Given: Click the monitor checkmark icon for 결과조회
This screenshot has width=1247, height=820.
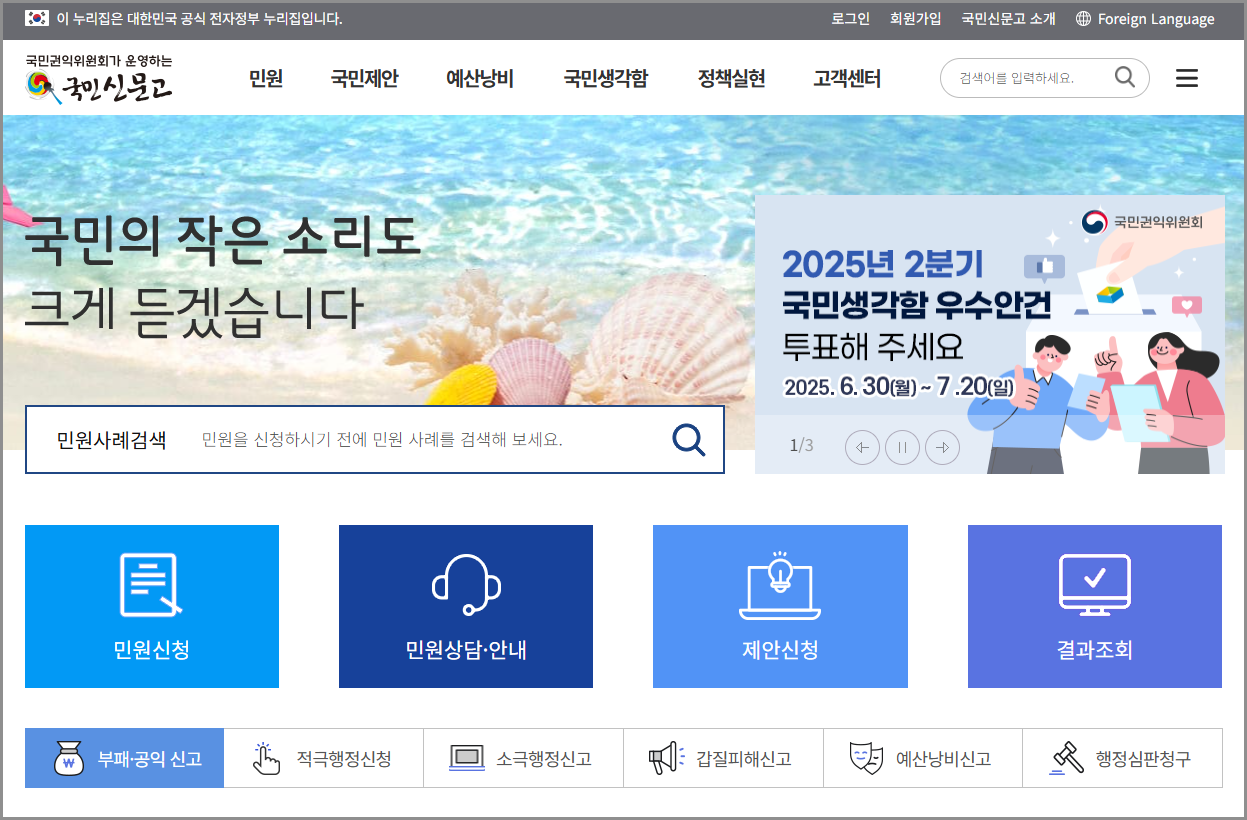Looking at the screenshot, I should tap(1094, 585).
